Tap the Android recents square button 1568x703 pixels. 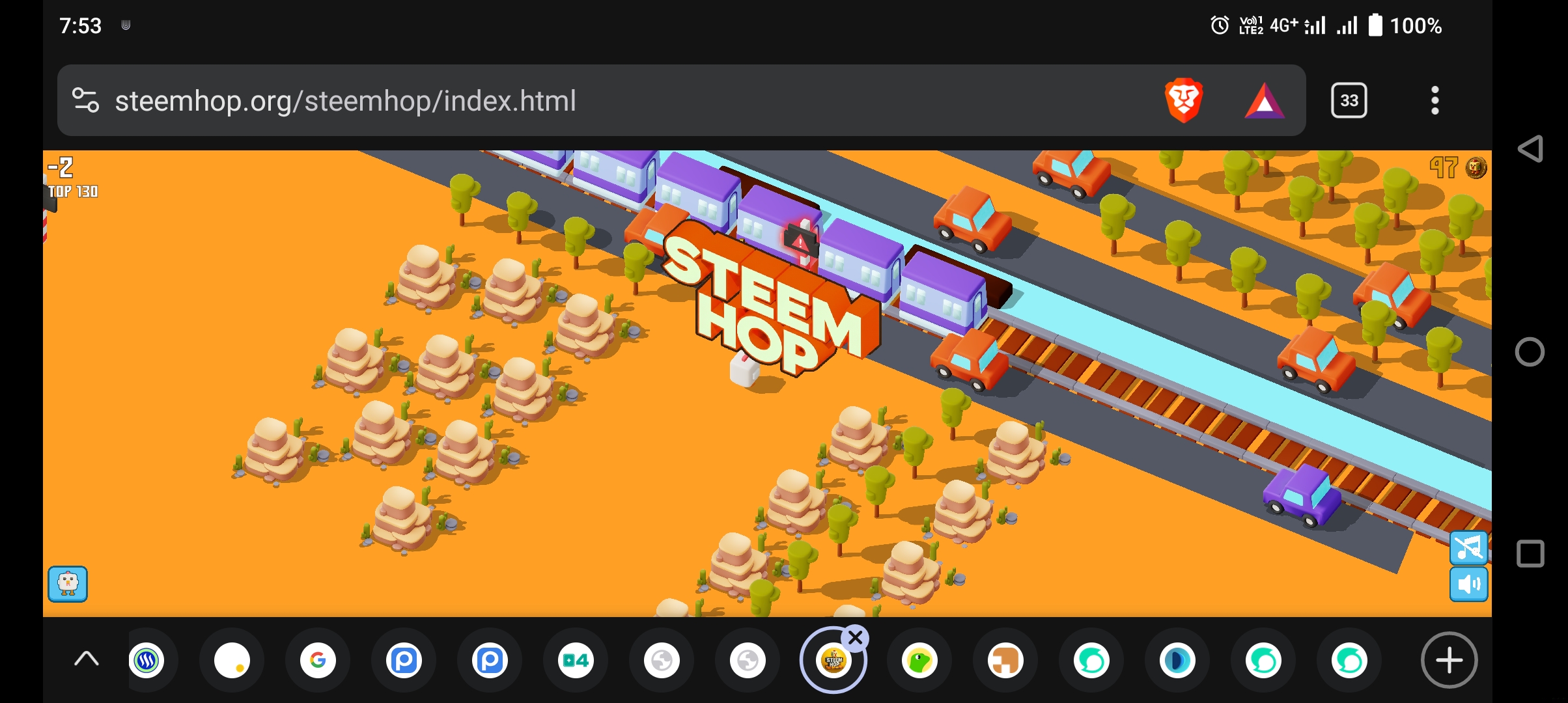coord(1530,554)
